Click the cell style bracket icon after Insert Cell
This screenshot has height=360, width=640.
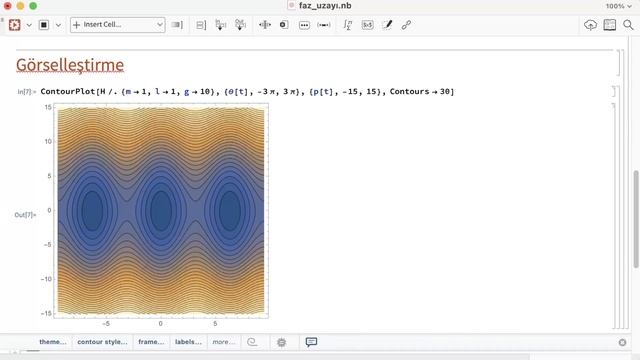point(177,25)
